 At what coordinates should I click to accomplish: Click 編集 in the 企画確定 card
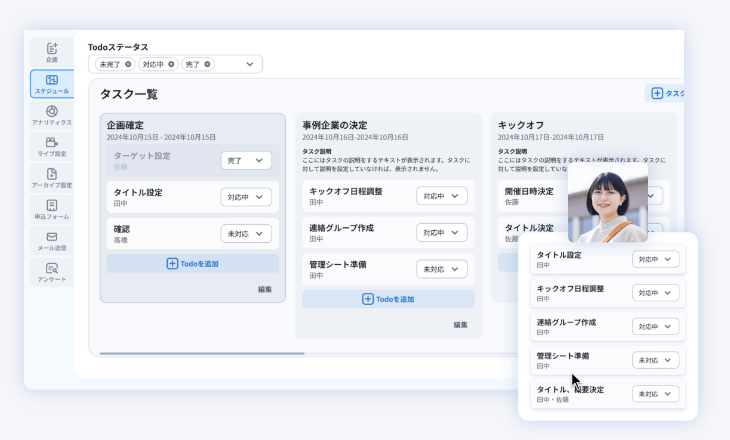265,289
